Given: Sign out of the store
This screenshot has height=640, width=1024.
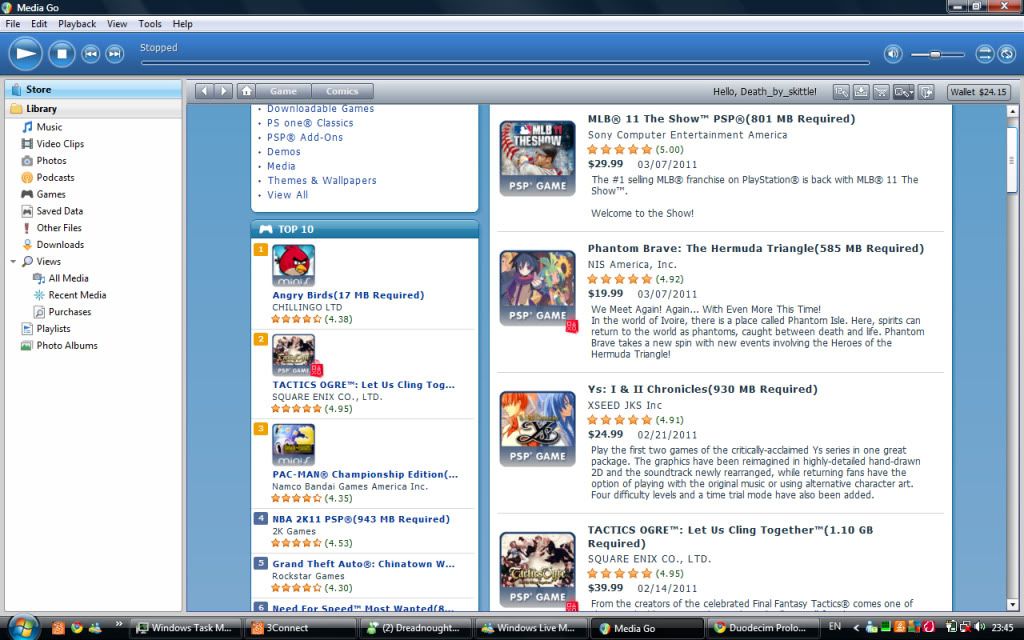Looking at the screenshot, I should click(x=927, y=92).
